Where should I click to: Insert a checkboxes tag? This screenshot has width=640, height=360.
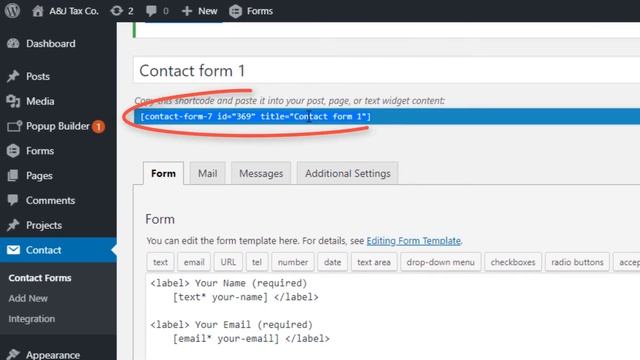coord(513,262)
